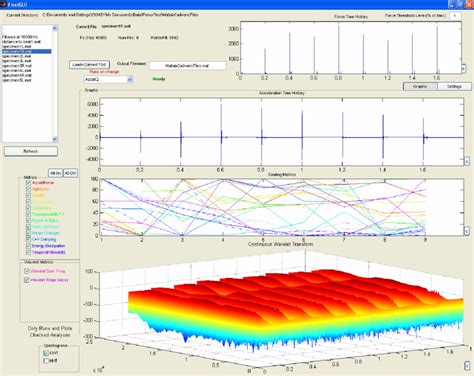Toggle the Accel/Force metric checkbox
474x376 pixels.
point(28,183)
